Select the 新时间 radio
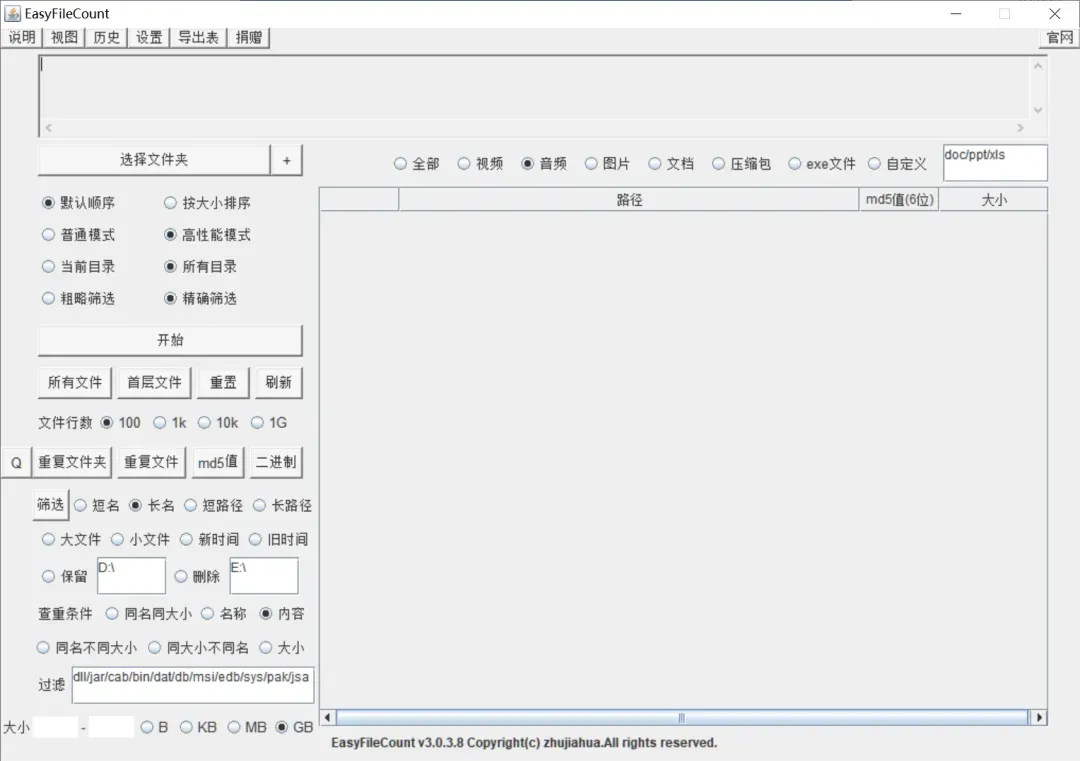This screenshot has width=1080, height=761. (209, 539)
